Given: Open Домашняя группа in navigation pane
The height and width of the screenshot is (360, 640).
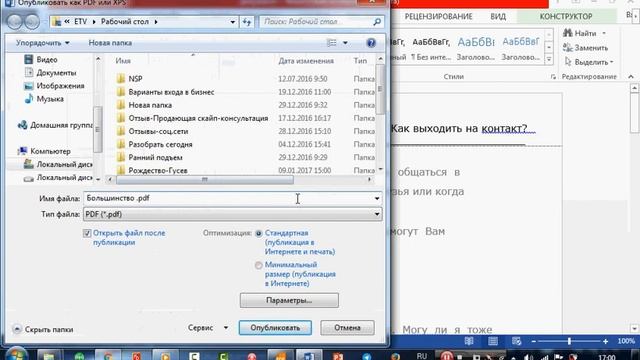Looking at the screenshot, I should click(56, 125).
